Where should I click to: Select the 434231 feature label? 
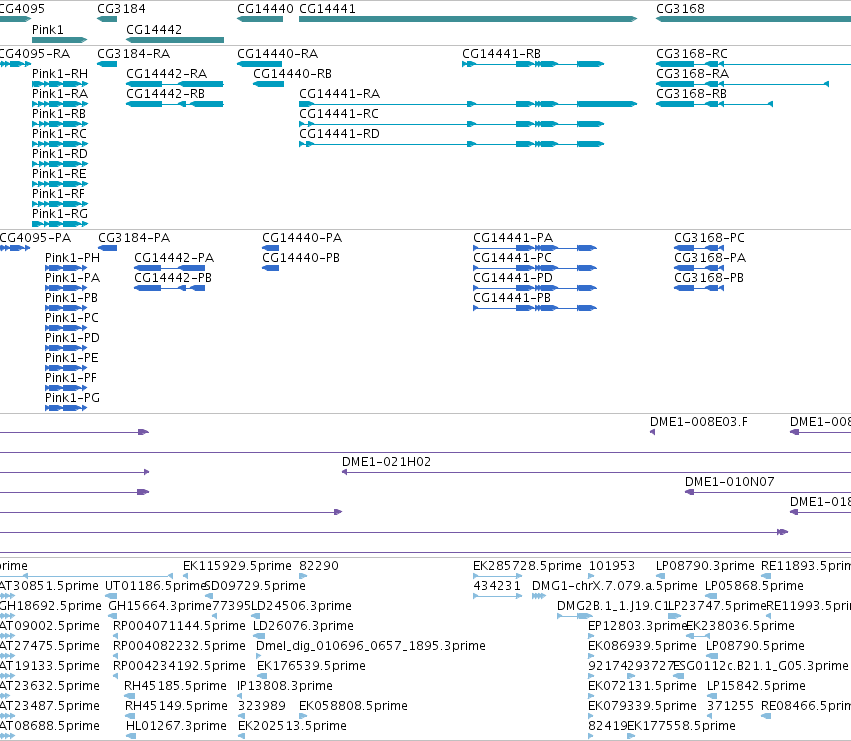coord(497,586)
